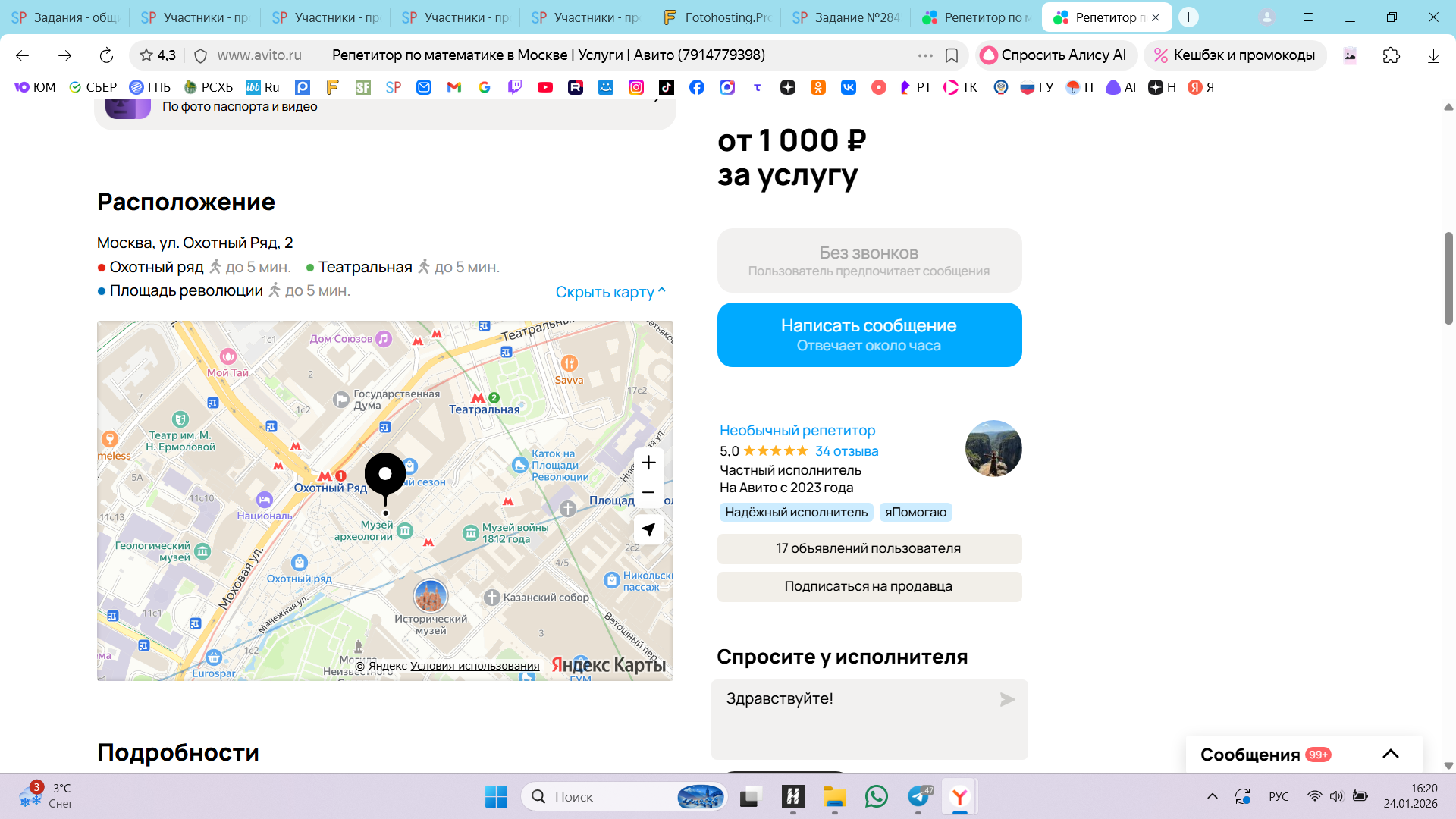This screenshot has width=1456, height=819.
Task: Collapse map with Скрыть карту
Action: 610,292
